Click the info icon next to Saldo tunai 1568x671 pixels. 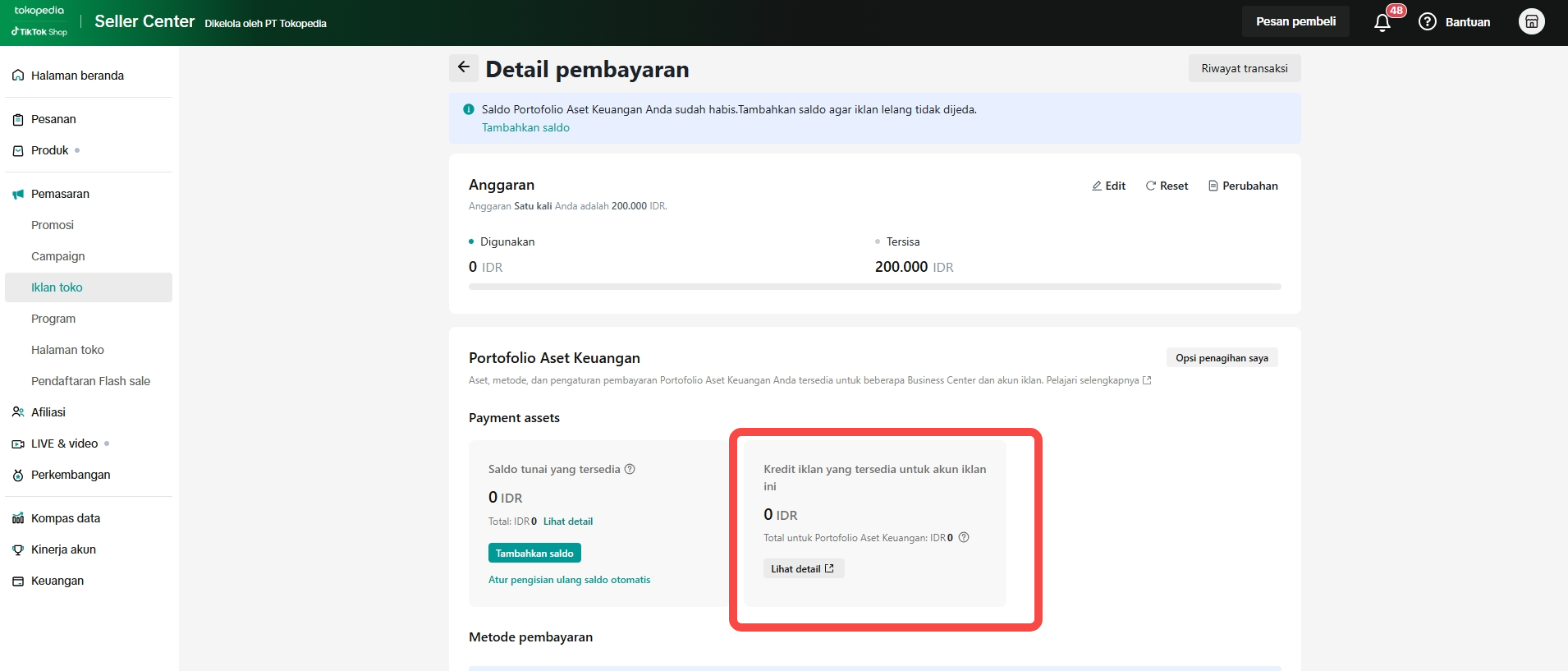(x=630, y=470)
